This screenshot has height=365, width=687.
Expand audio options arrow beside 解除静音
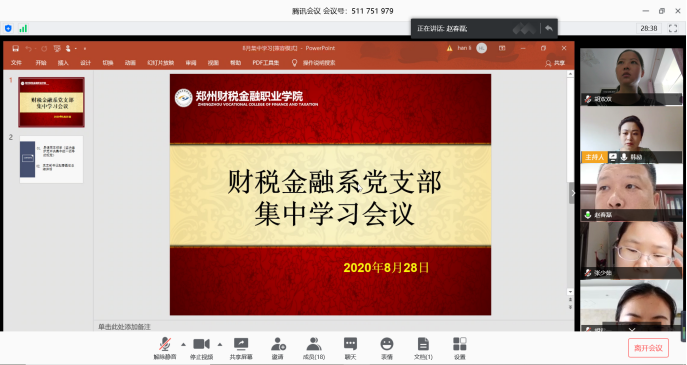click(x=183, y=344)
